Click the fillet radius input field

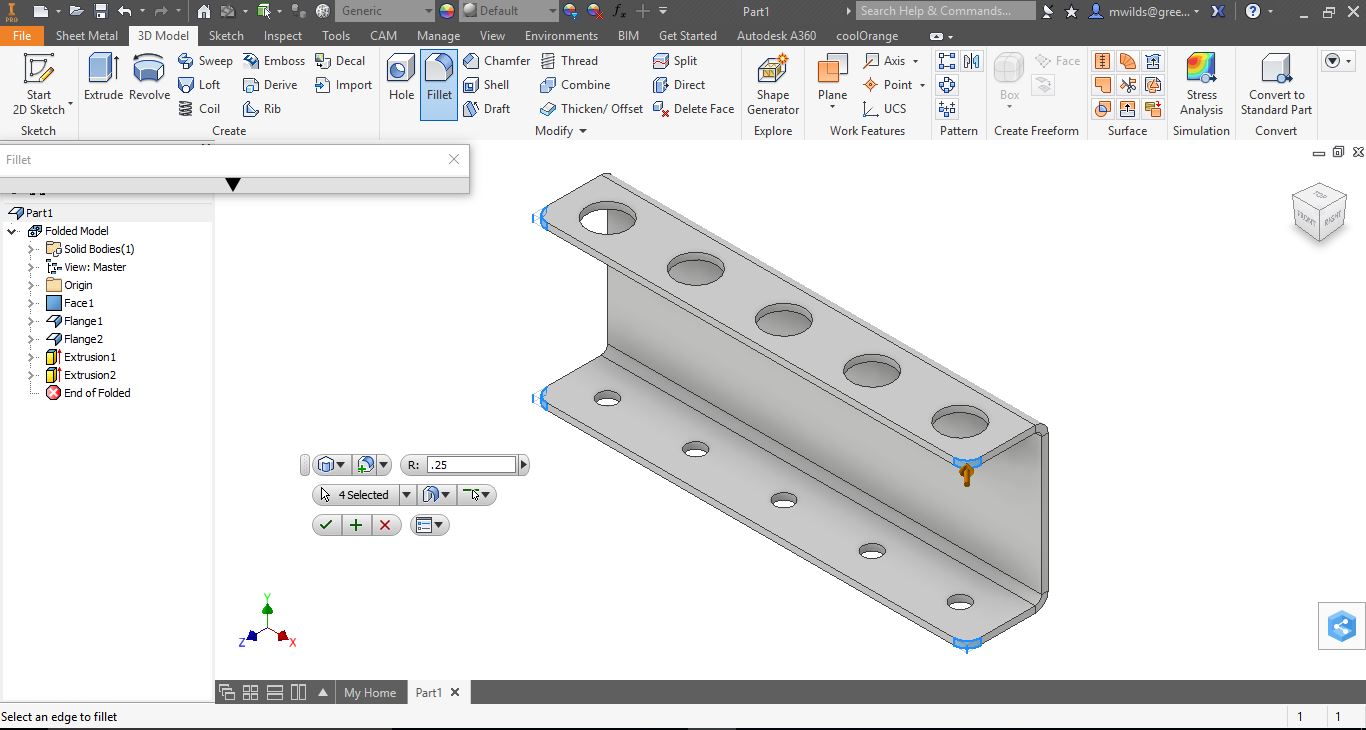pyautogui.click(x=471, y=465)
